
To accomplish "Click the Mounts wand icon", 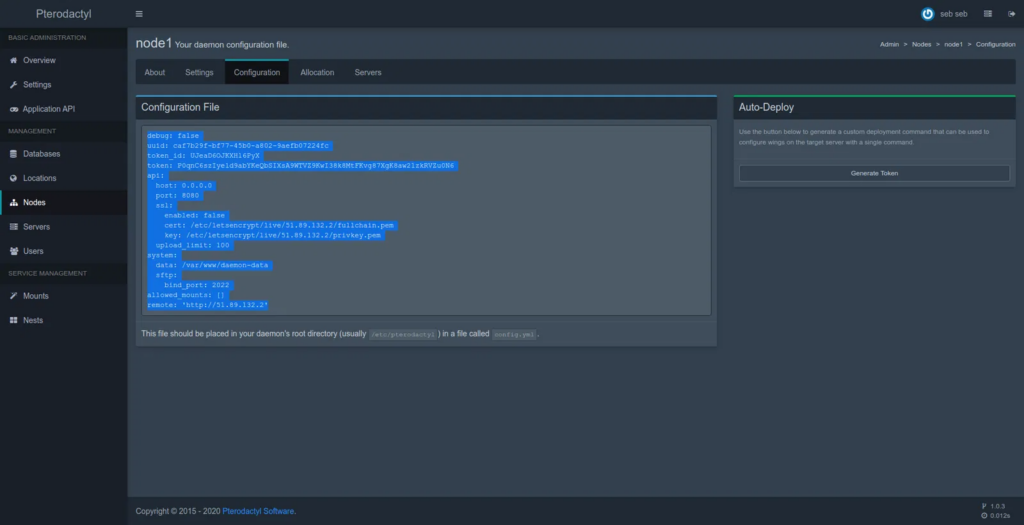I will point(13,296).
